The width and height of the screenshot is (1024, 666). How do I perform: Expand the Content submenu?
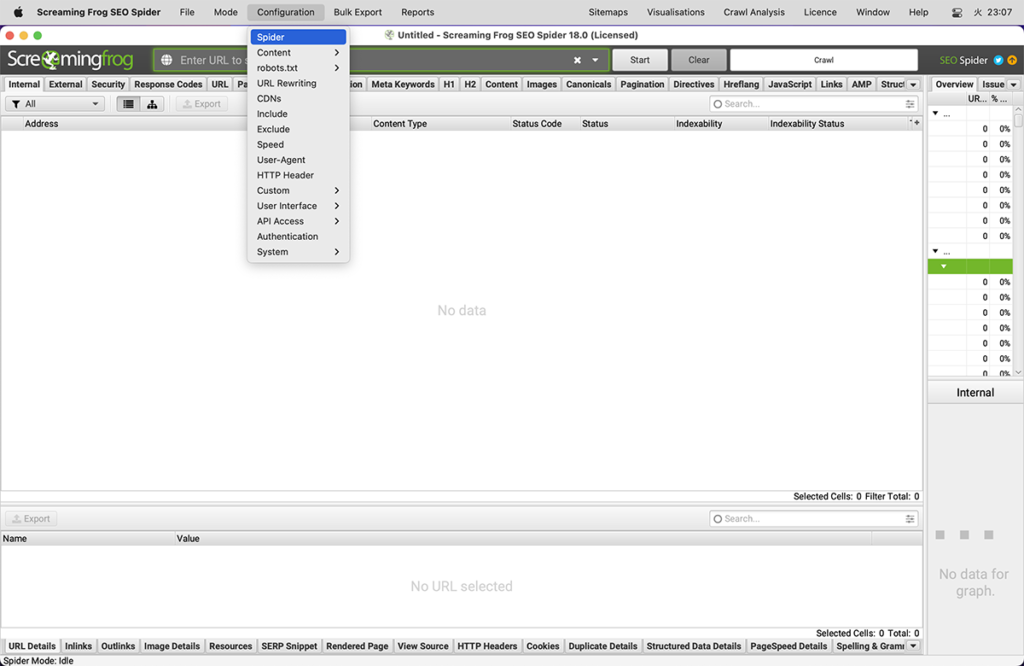[x=298, y=52]
